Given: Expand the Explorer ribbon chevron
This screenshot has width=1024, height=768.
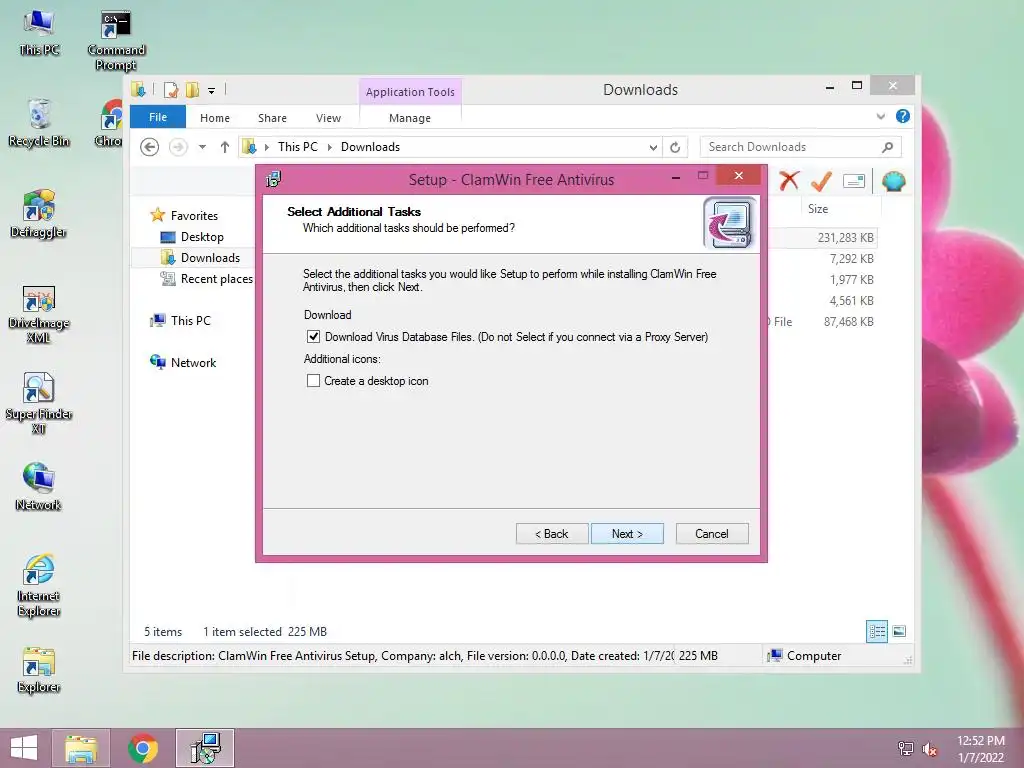Looking at the screenshot, I should click(880, 116).
